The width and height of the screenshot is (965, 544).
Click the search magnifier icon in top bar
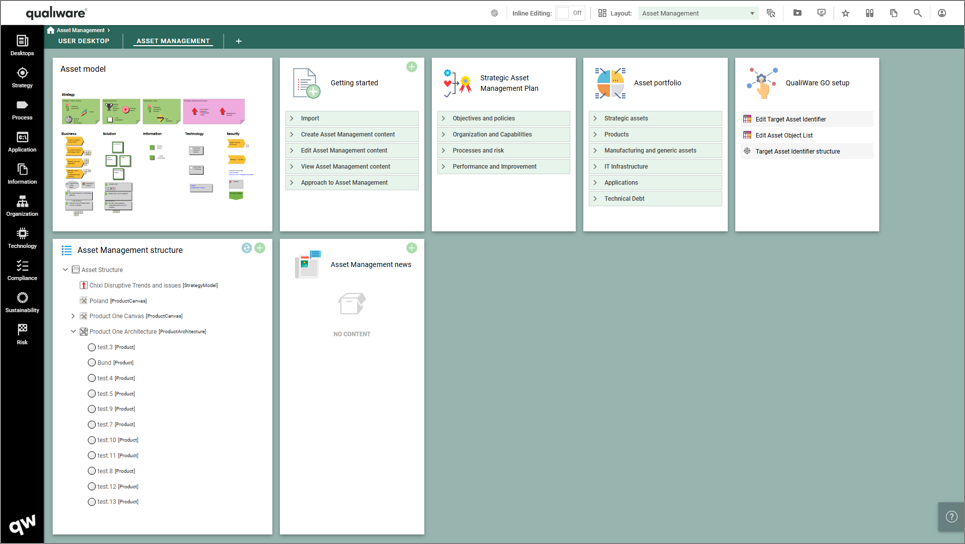[917, 13]
